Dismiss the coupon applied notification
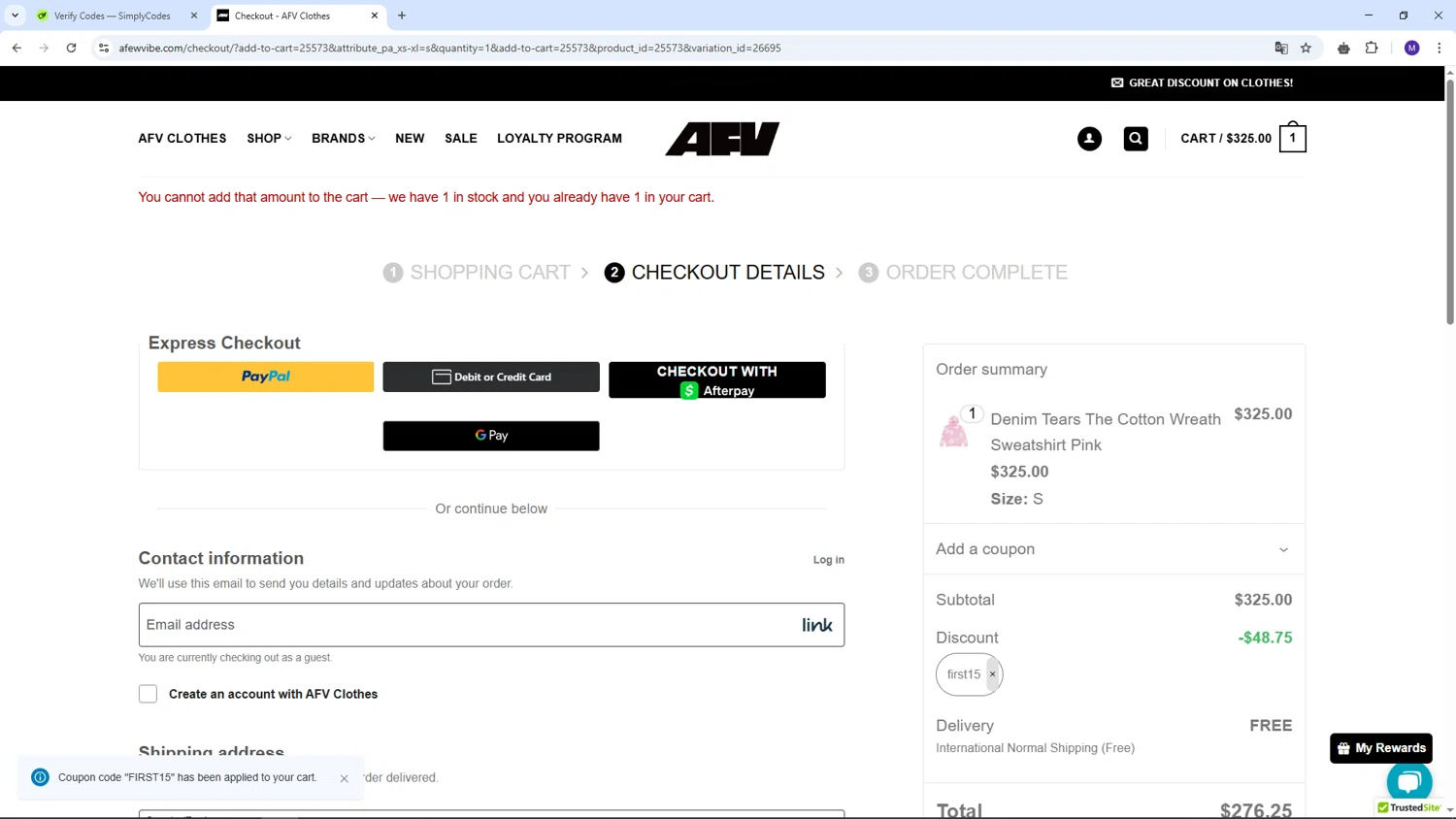Screen dimensions: 1456x819 point(344,778)
